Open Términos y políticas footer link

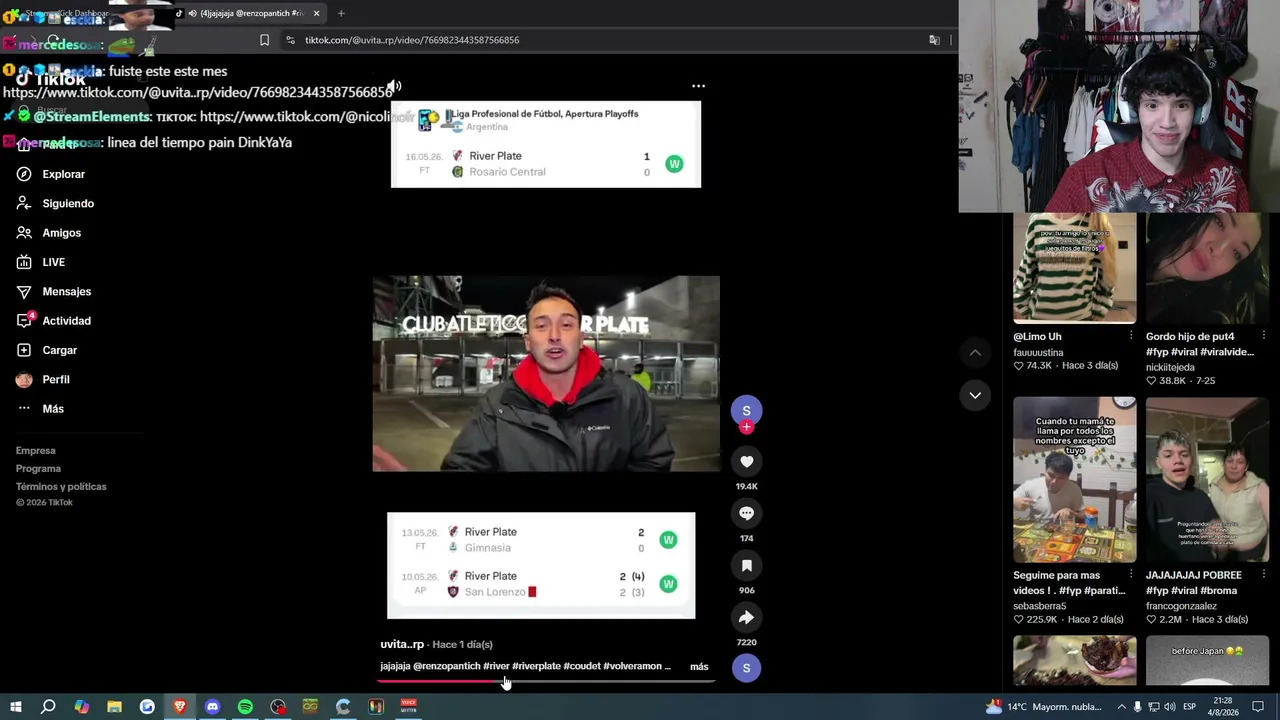tap(61, 487)
